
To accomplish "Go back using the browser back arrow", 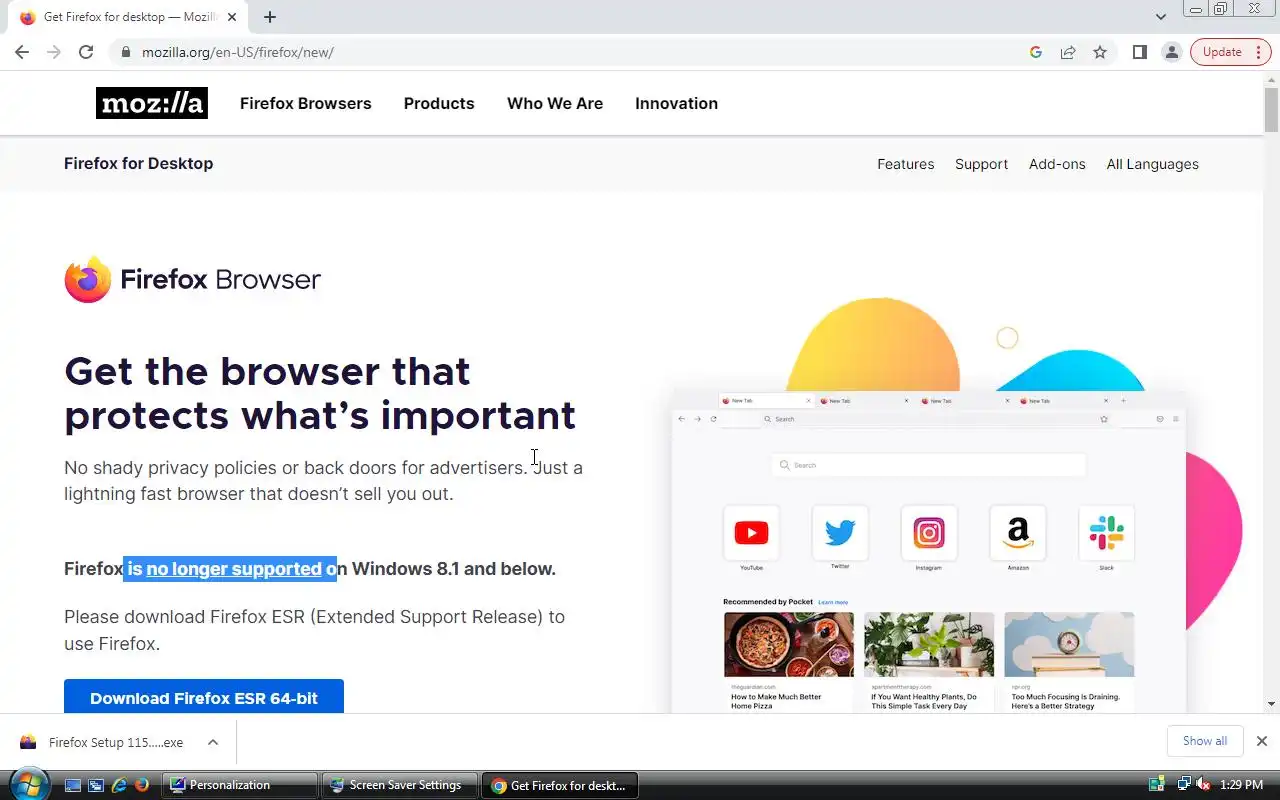I will (22, 52).
